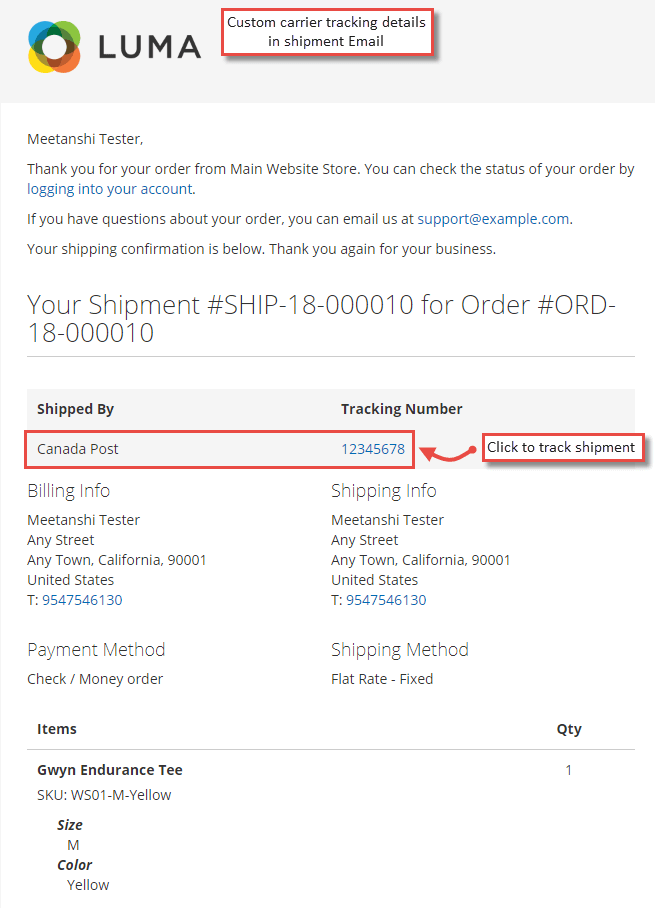Open the logging into your account link
This screenshot has height=908, width=655.
point(109,189)
